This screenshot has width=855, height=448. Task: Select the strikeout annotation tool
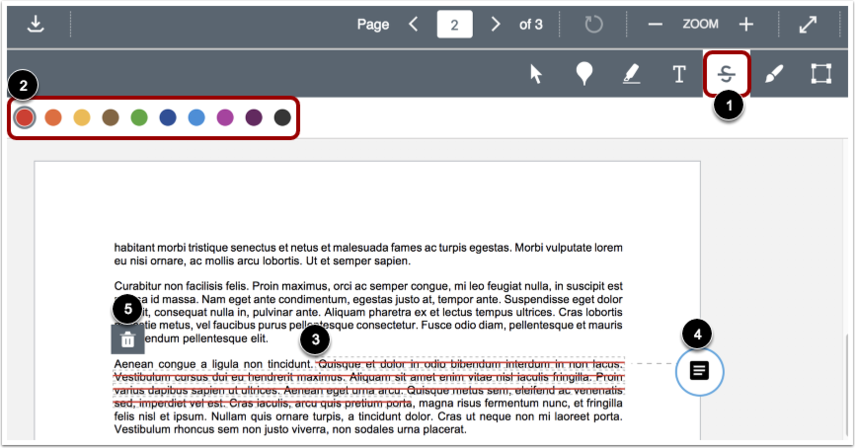pyautogui.click(x=726, y=74)
